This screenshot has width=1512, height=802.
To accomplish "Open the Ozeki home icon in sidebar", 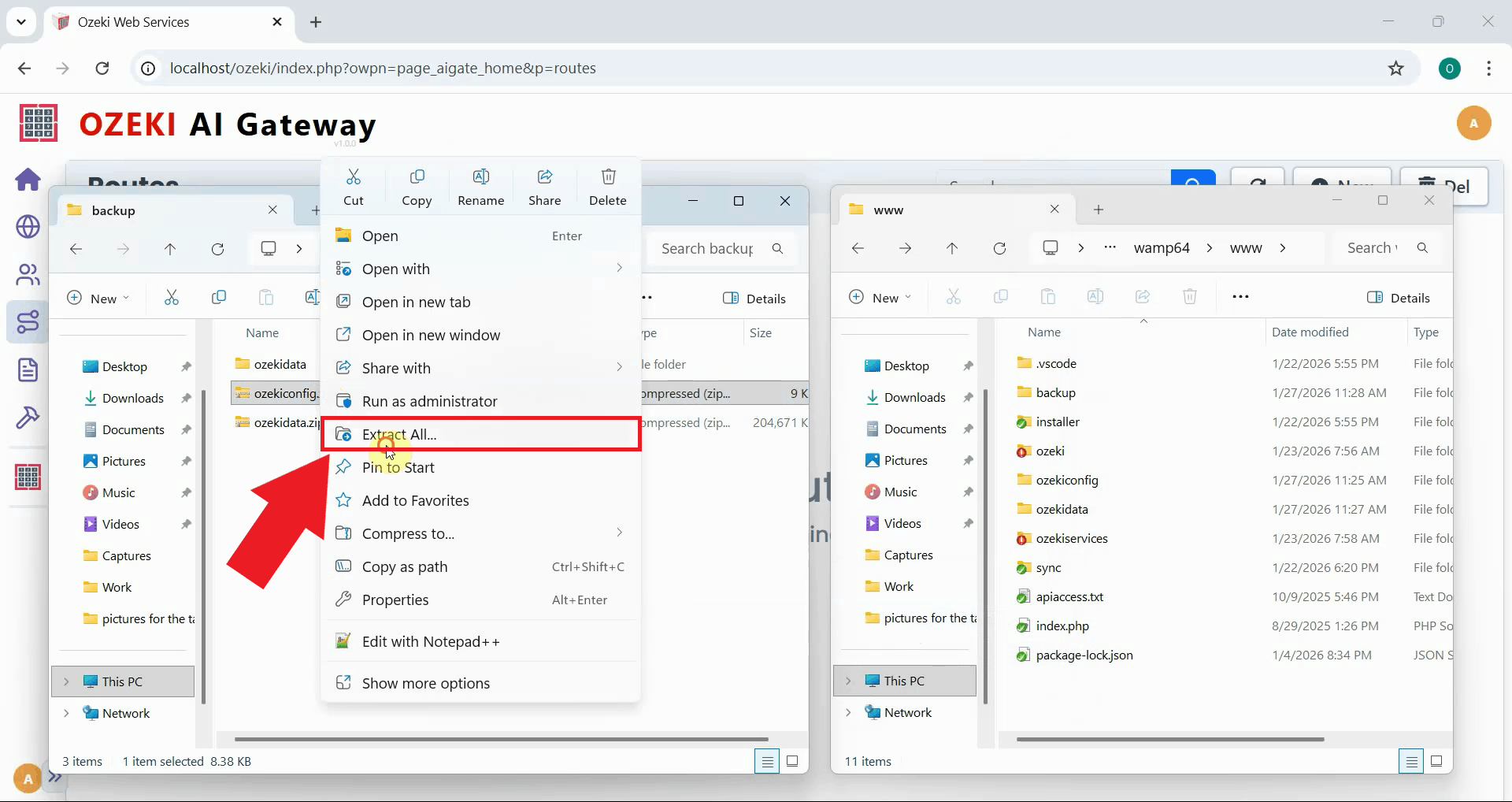I will coord(28,180).
